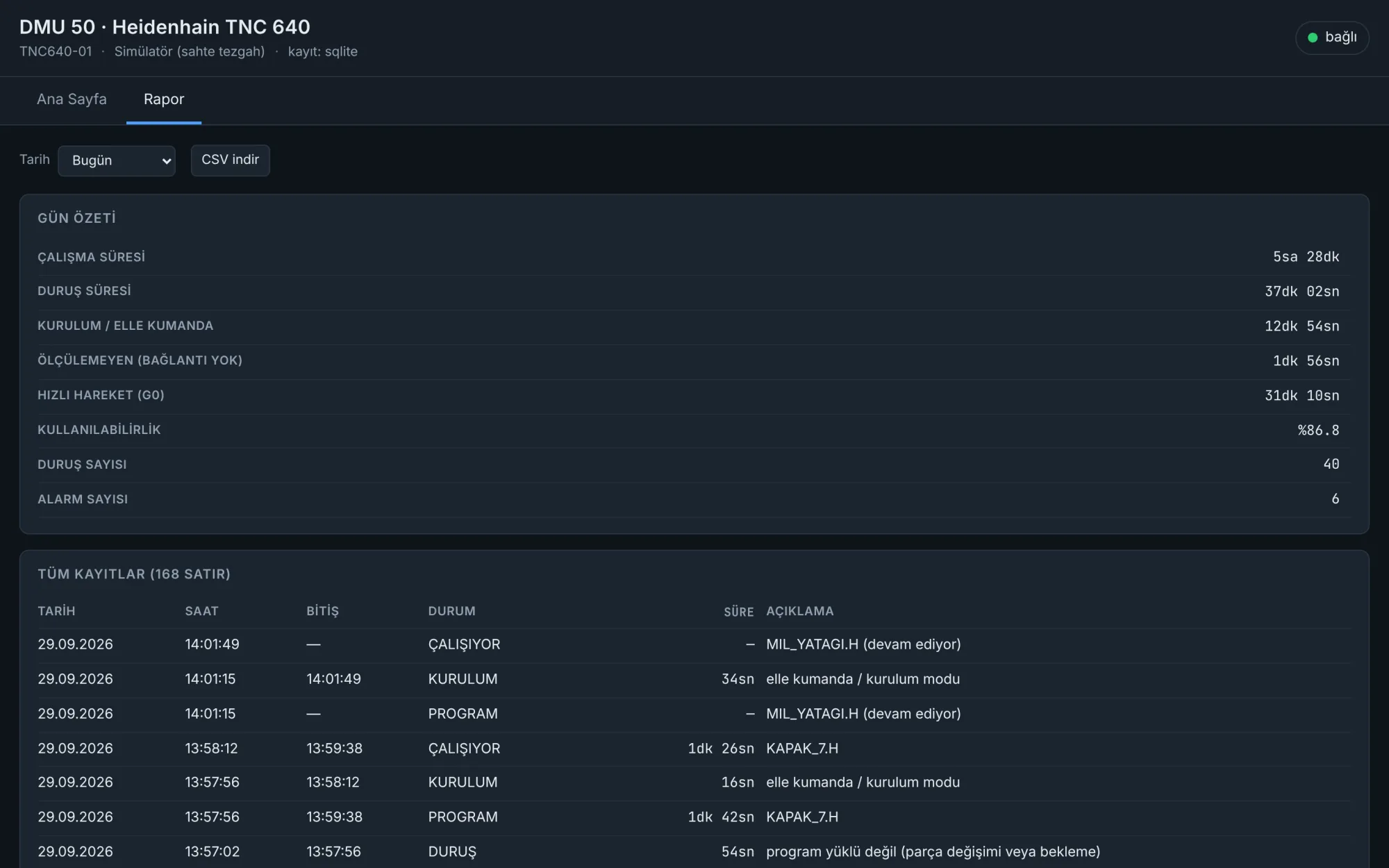1389x868 pixels.
Task: Click the DMU 50 · Heidenhain TNC 640 title
Action: (165, 27)
